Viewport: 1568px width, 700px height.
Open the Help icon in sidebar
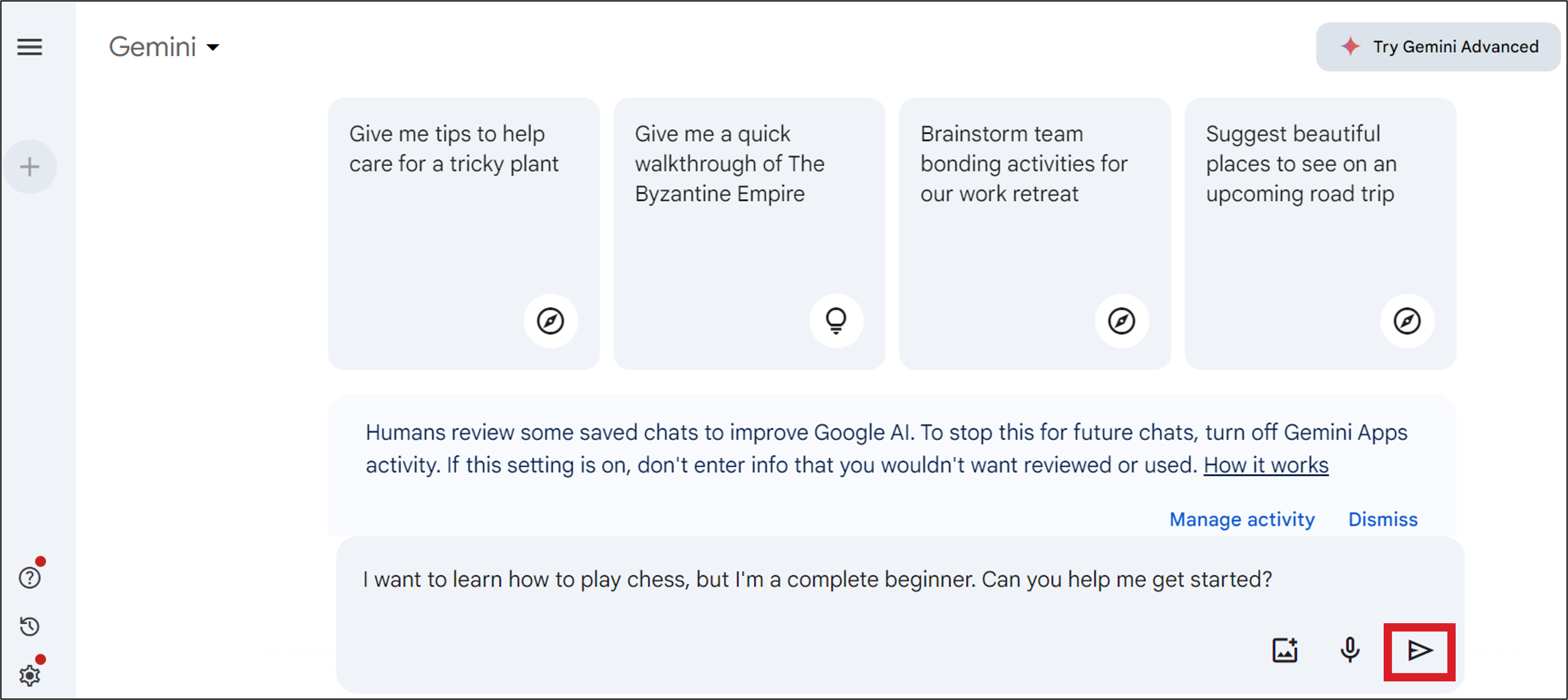coord(29,577)
